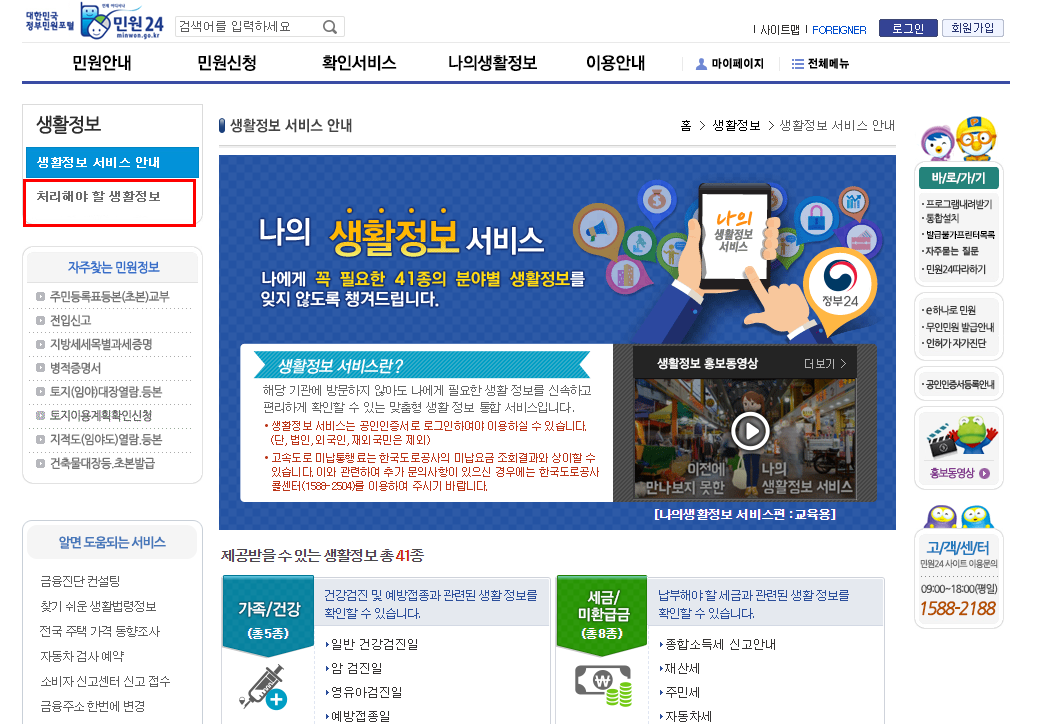Click the 가족/건강 syringe icon
1045x724 pixels.
click(x=263, y=687)
